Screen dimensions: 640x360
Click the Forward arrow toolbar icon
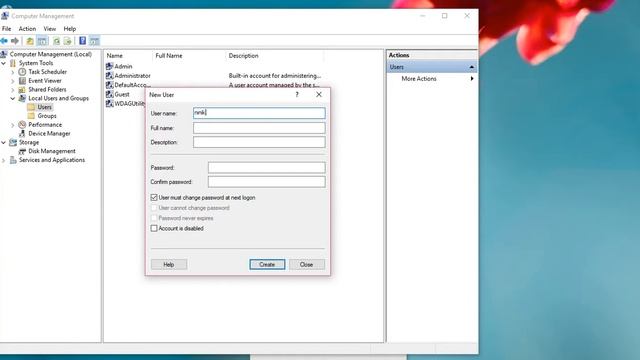15,41
